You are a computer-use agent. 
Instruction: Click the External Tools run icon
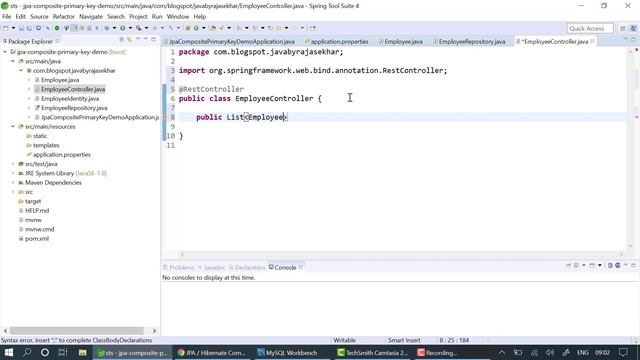(139, 28)
